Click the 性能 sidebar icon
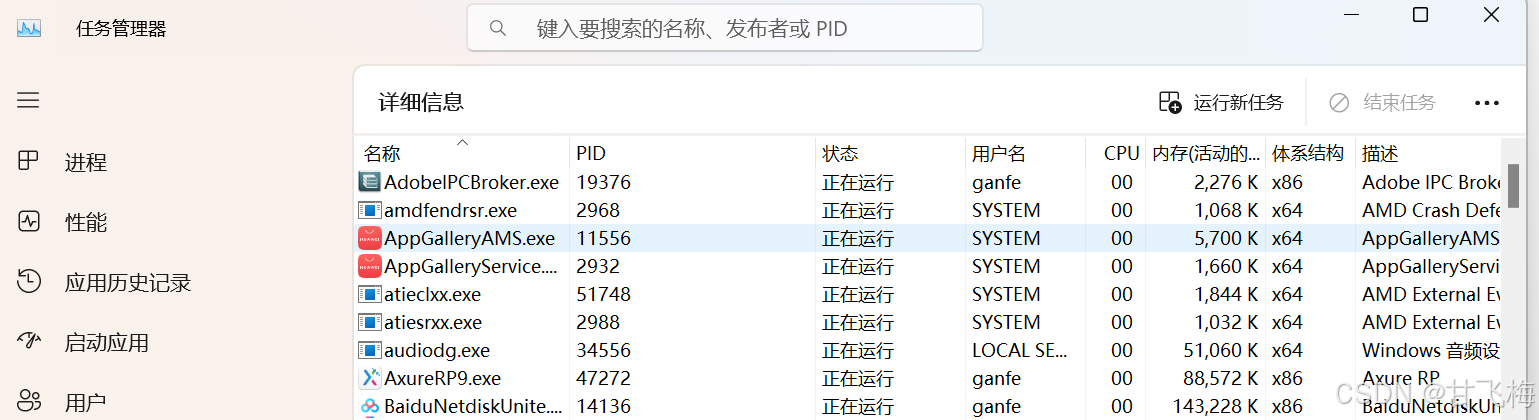 (28, 221)
